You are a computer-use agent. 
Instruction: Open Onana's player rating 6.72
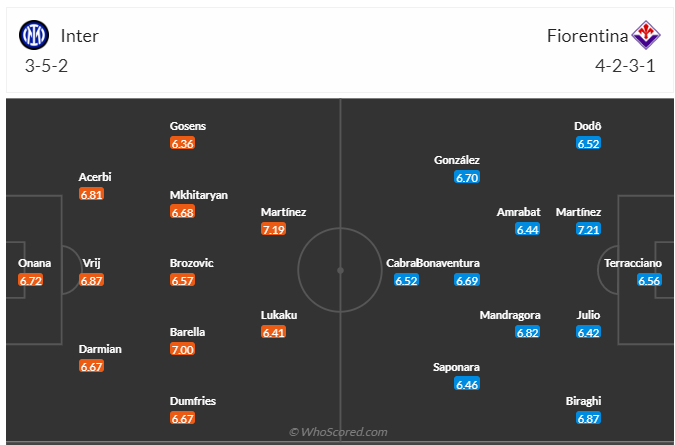coord(32,280)
